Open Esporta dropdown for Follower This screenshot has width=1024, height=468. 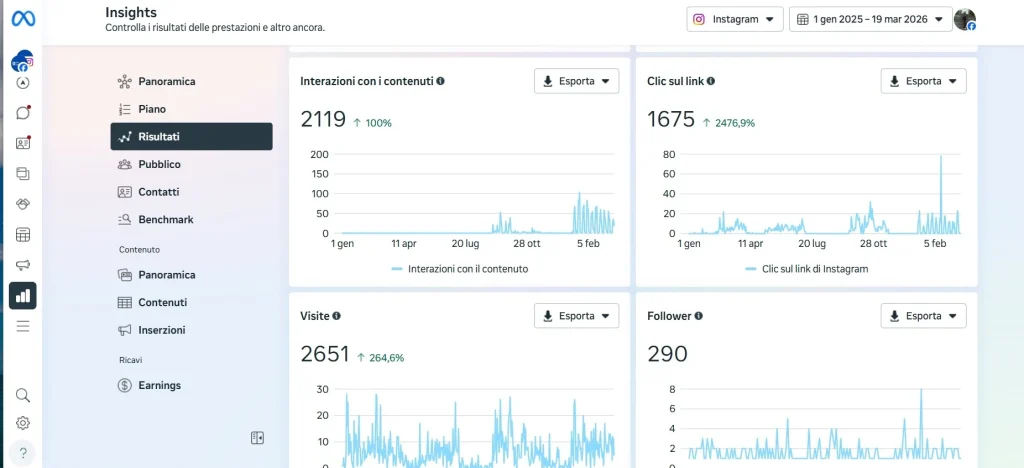tap(923, 316)
